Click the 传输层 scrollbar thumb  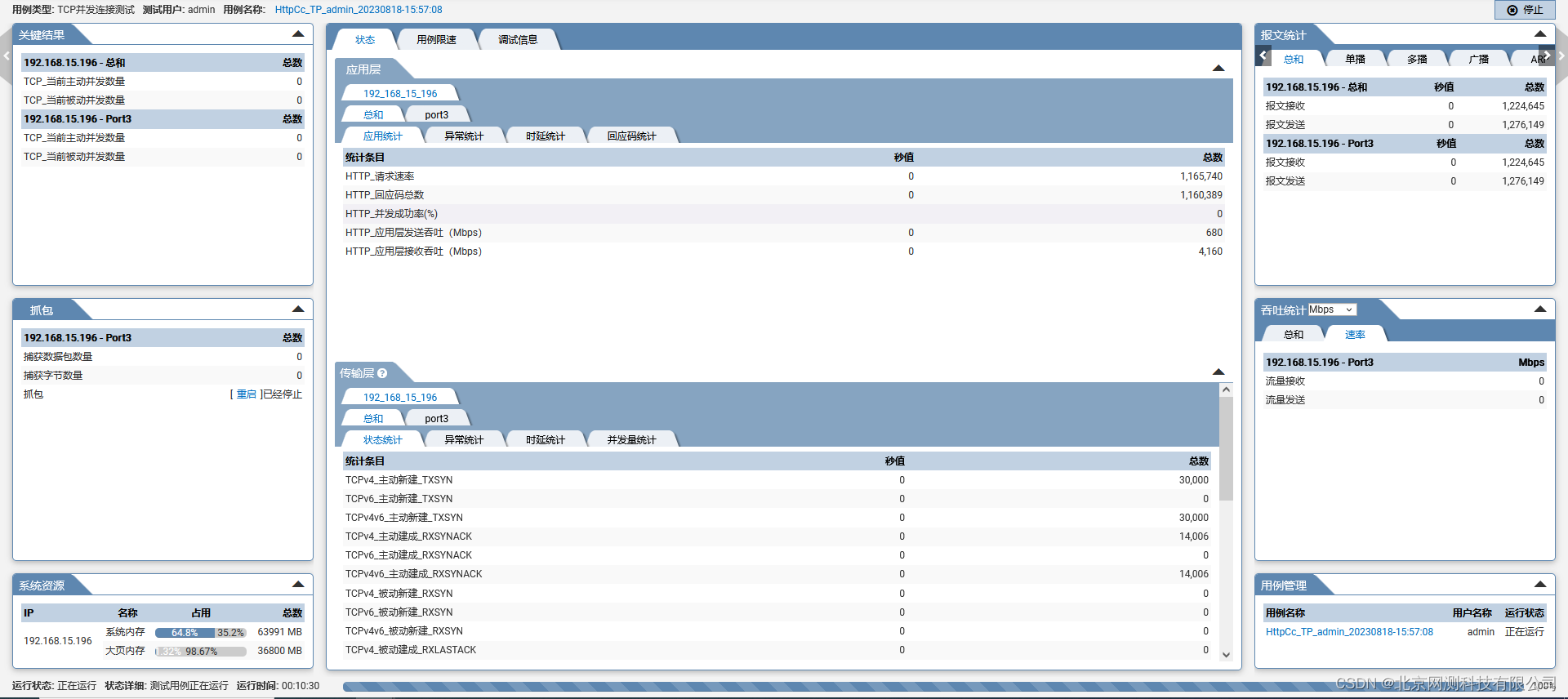(1226, 449)
